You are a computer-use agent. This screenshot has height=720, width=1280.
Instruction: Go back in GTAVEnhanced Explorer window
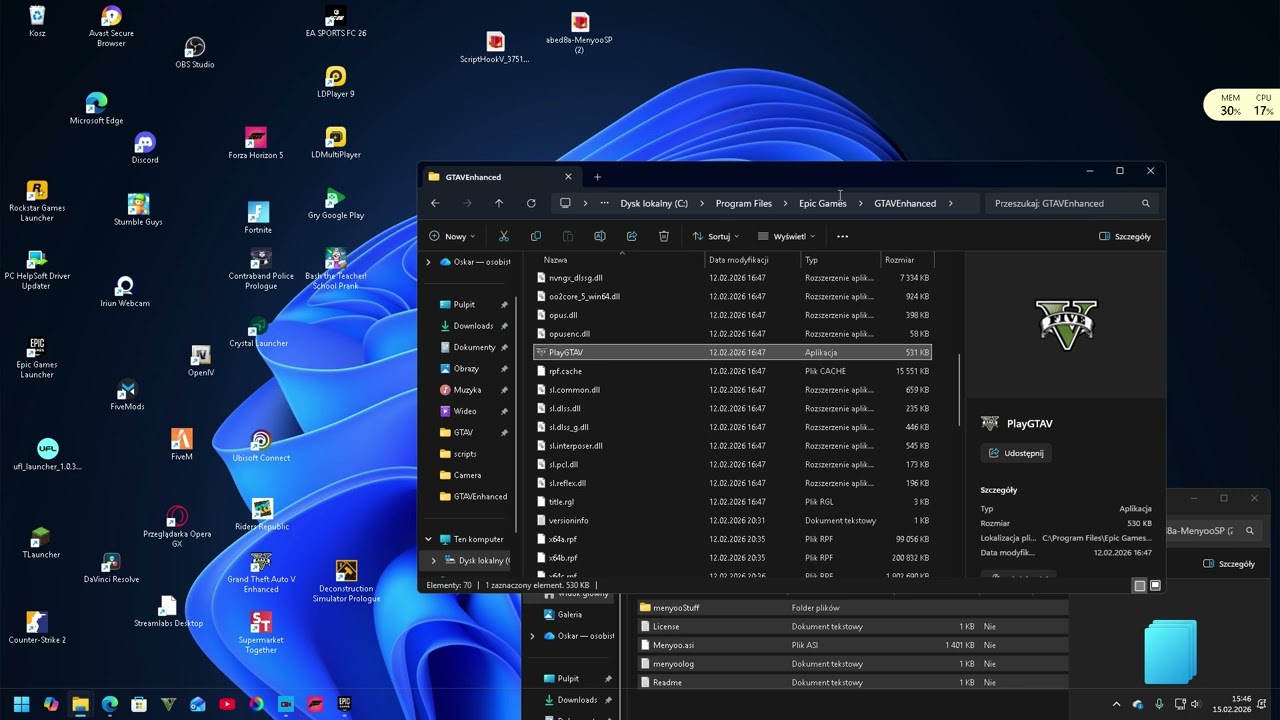[x=435, y=203]
